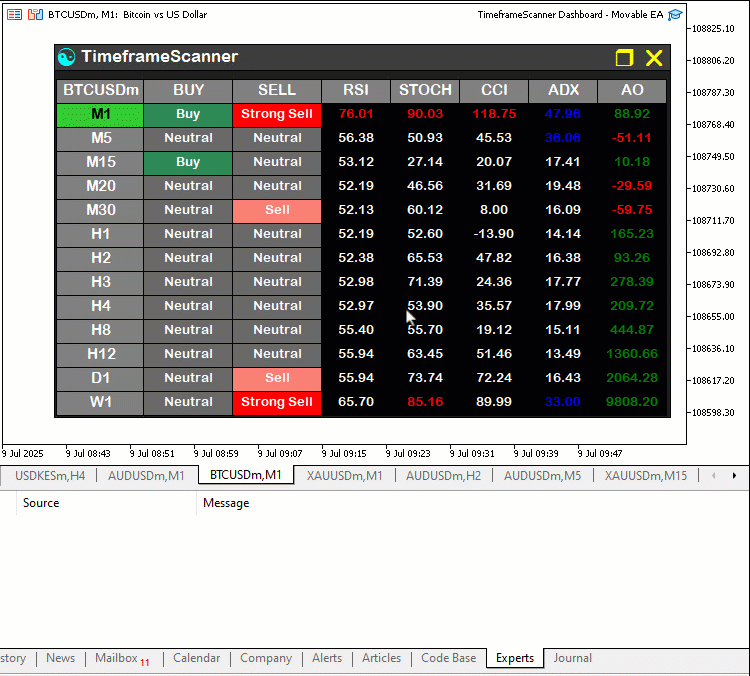
Task: Select the D1 timeframe button
Action: tap(100, 378)
